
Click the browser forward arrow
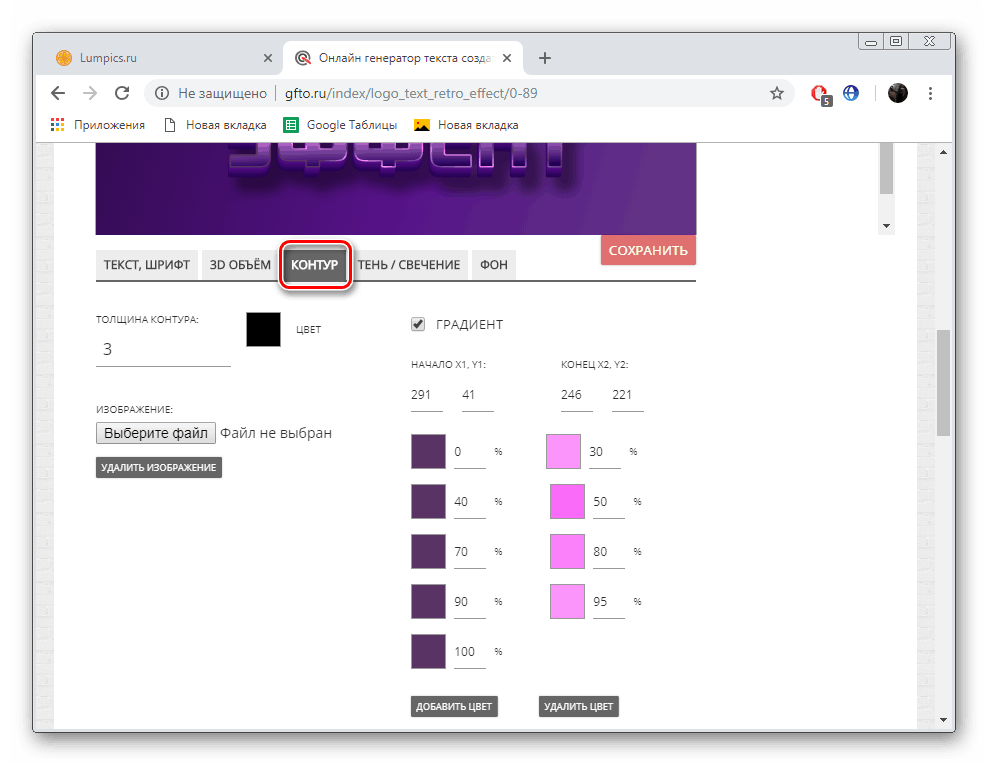click(90, 93)
